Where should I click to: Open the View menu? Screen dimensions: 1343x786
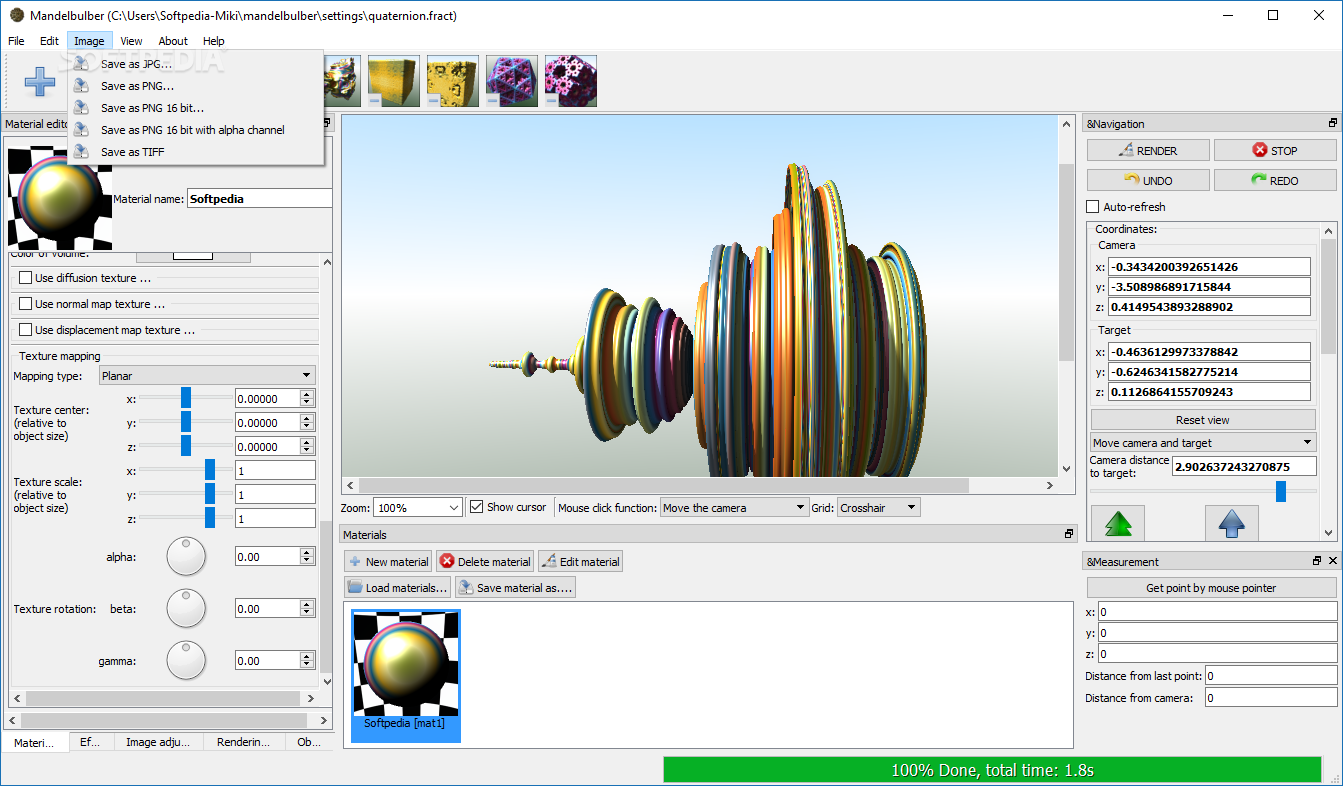click(x=131, y=41)
